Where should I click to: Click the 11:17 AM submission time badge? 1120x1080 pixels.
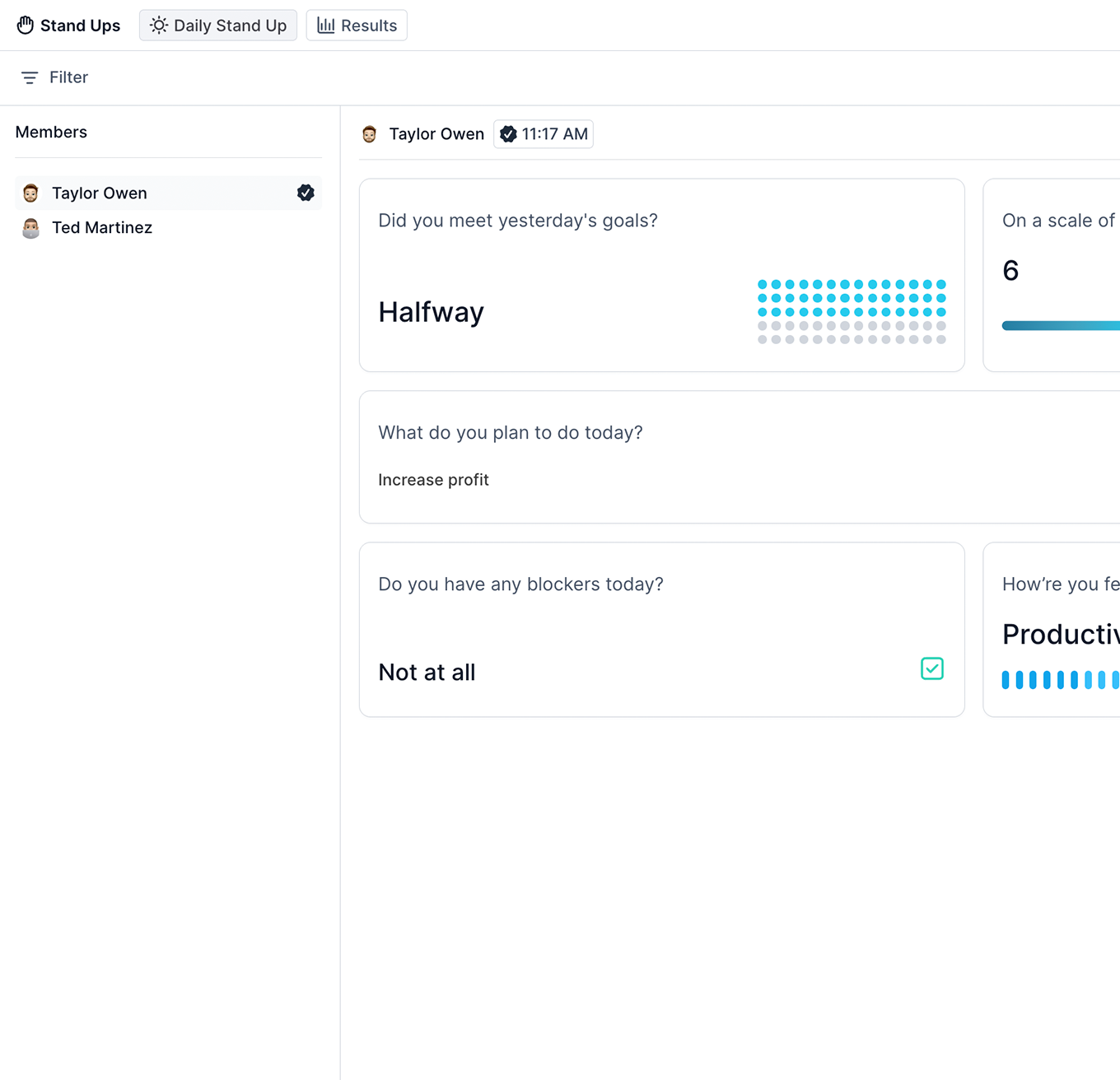tap(544, 134)
